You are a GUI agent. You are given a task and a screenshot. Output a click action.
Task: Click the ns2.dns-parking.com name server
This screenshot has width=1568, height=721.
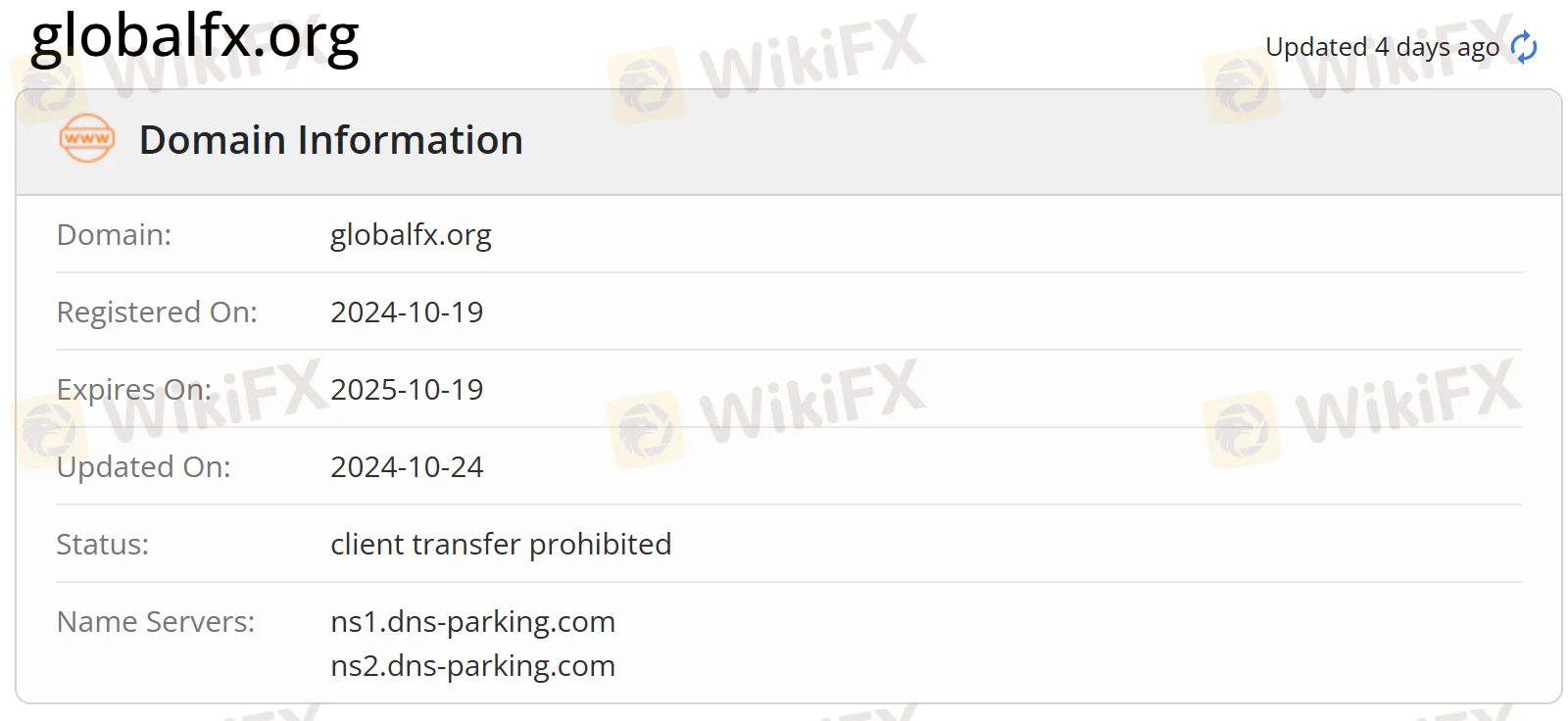(472, 666)
